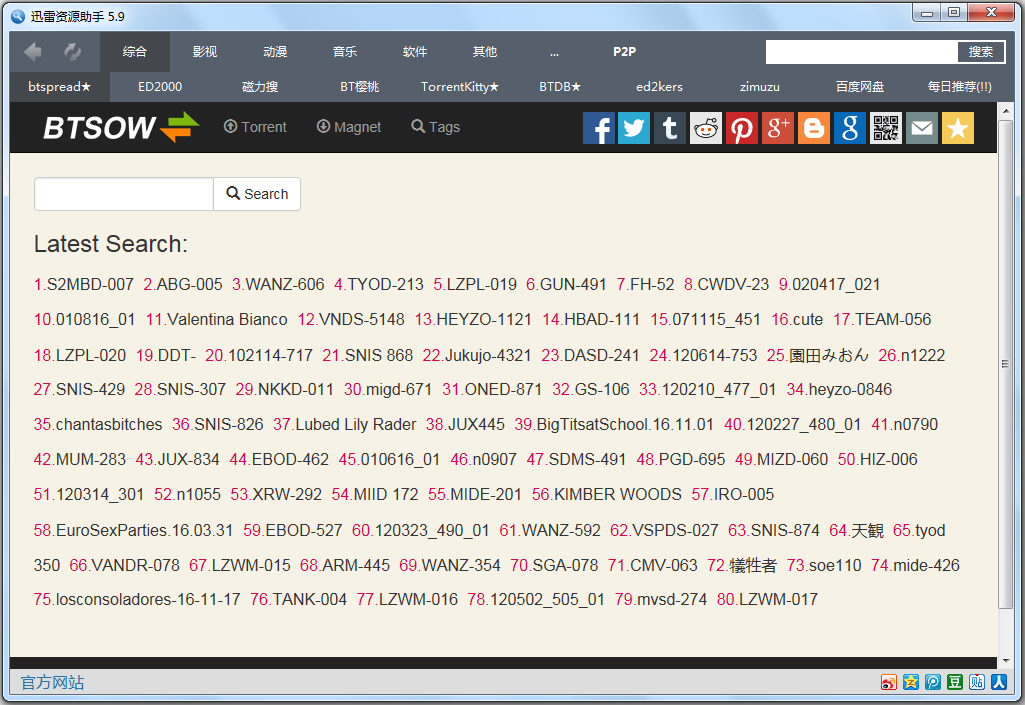Switch to the Torrent search mode
1025x705 pixels.
254,127
